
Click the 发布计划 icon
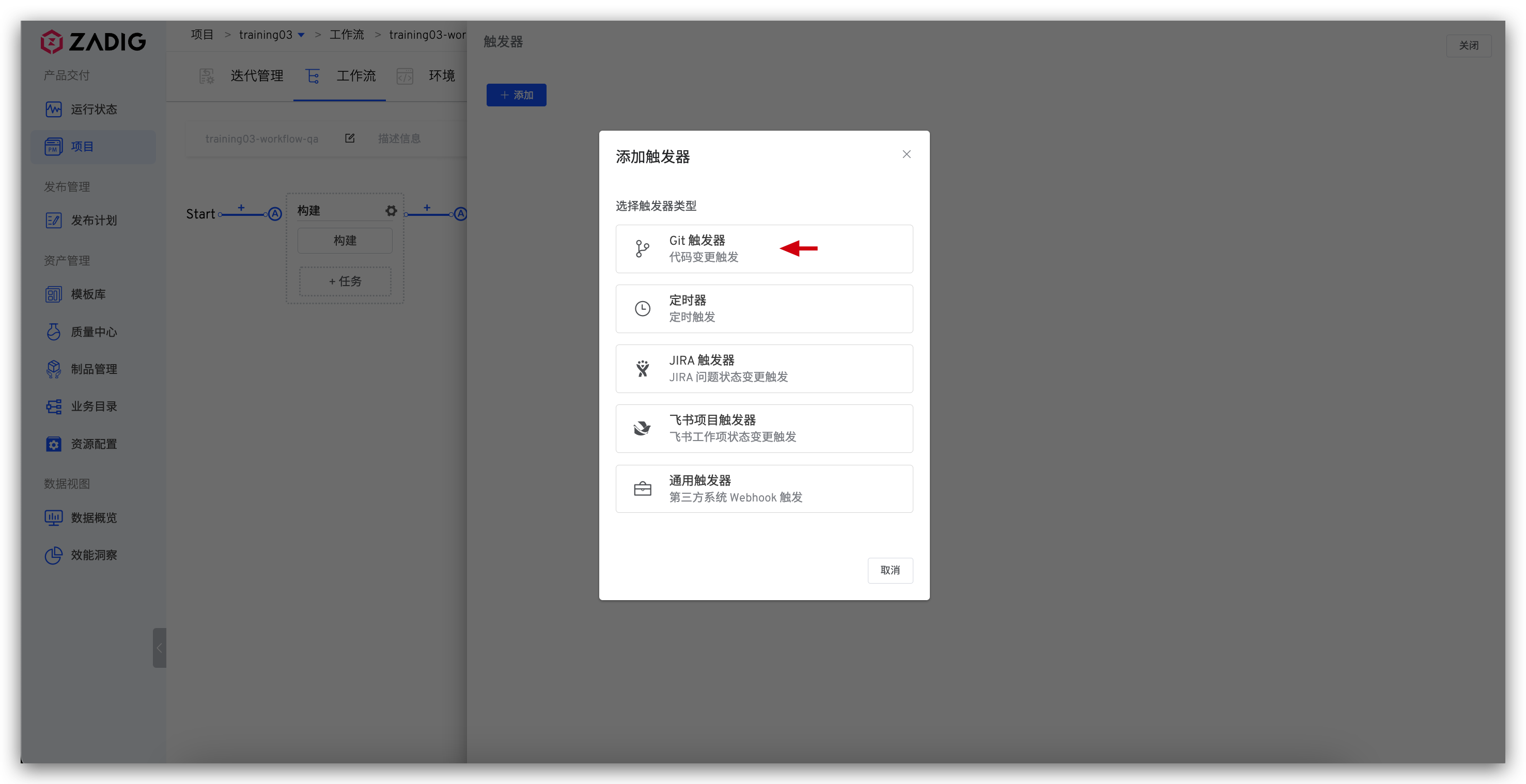(53, 221)
